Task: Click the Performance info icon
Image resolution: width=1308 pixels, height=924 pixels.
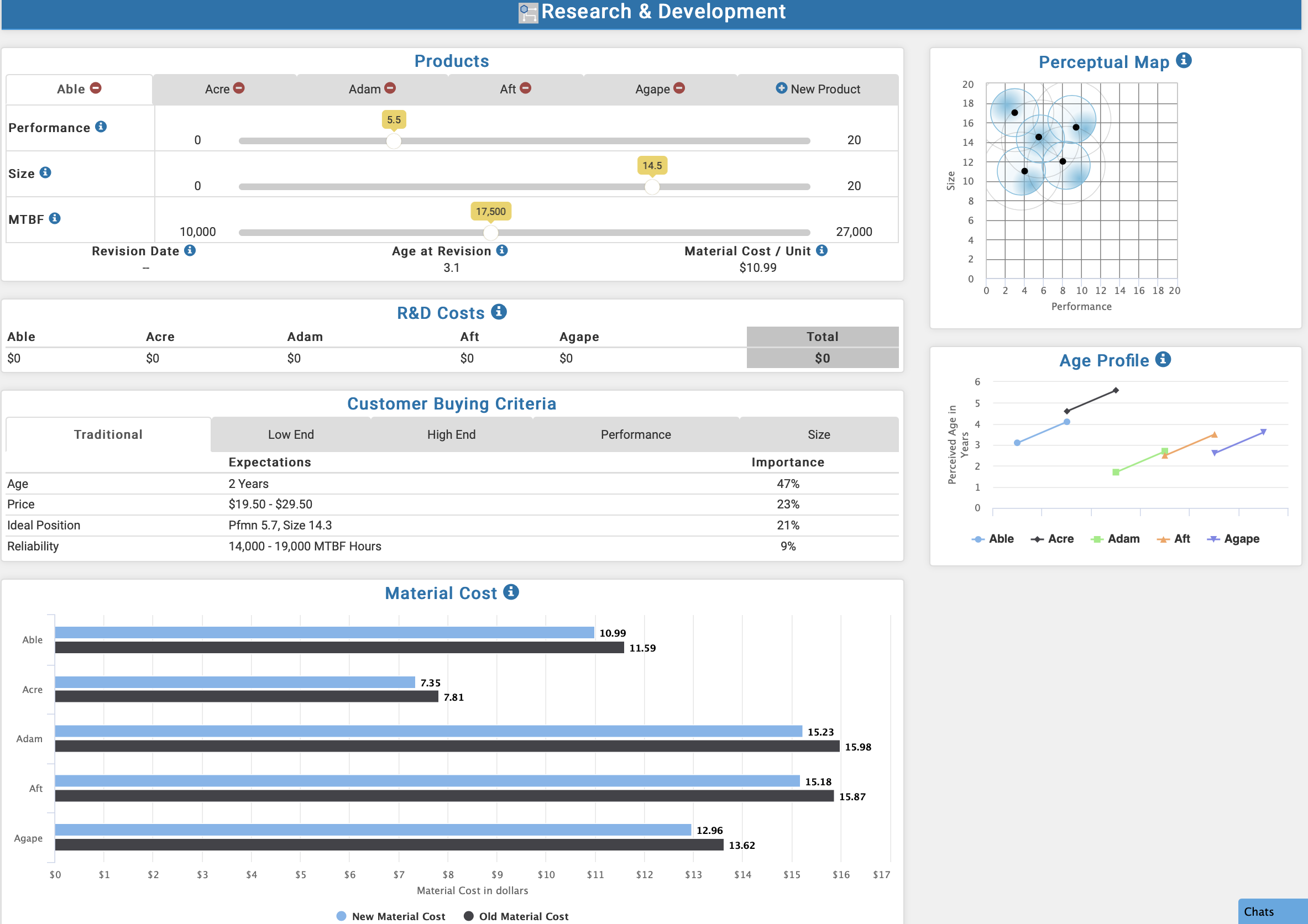Action: click(x=101, y=127)
